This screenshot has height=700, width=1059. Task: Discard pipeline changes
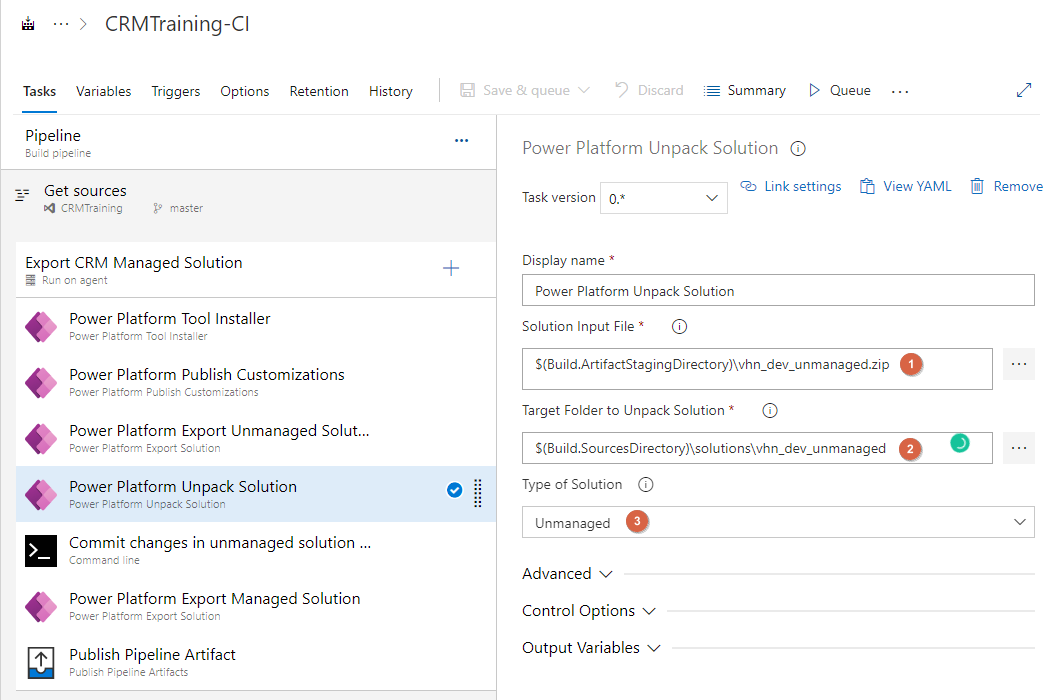pos(649,91)
